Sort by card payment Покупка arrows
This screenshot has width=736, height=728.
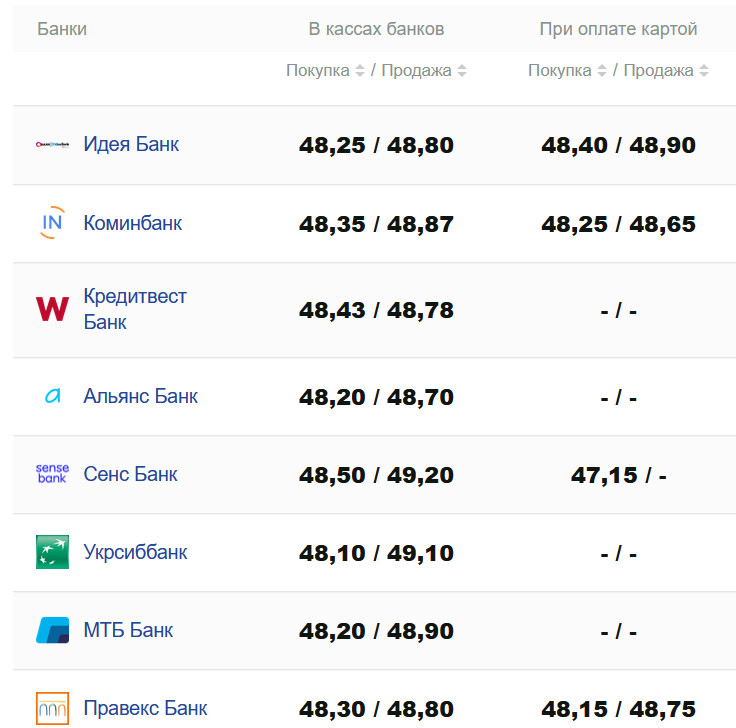602,71
